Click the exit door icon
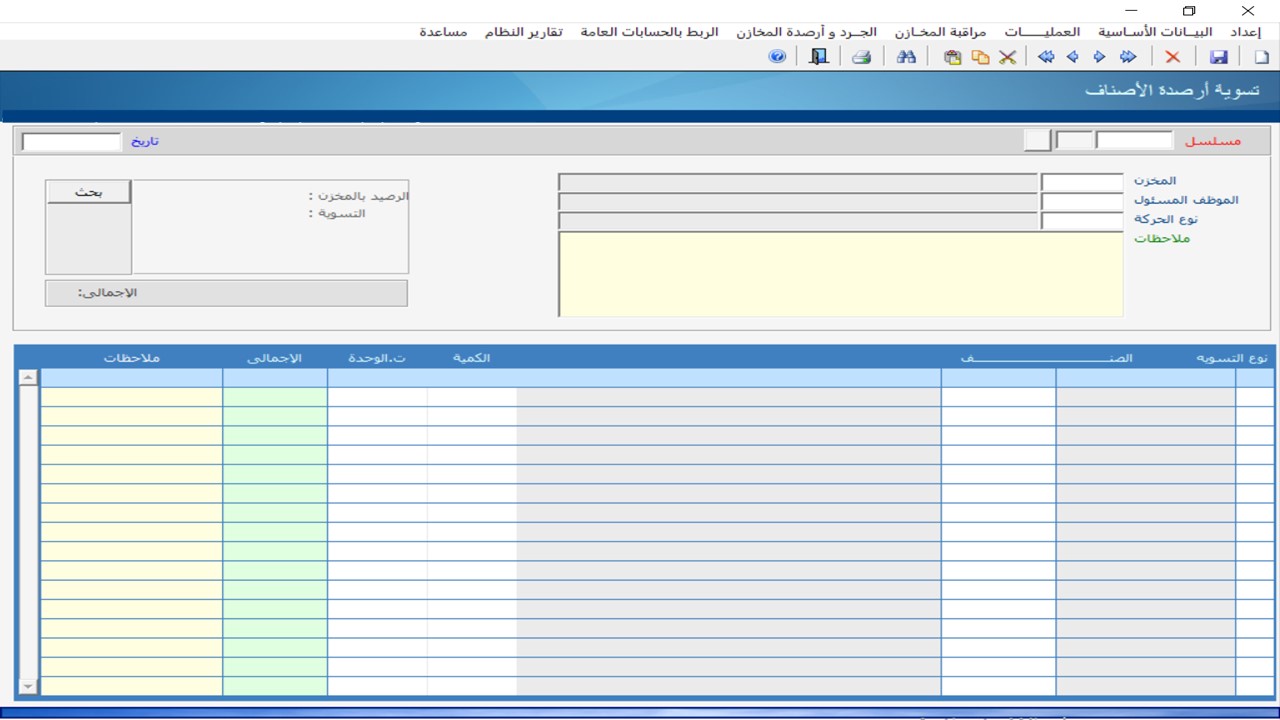 click(x=819, y=57)
